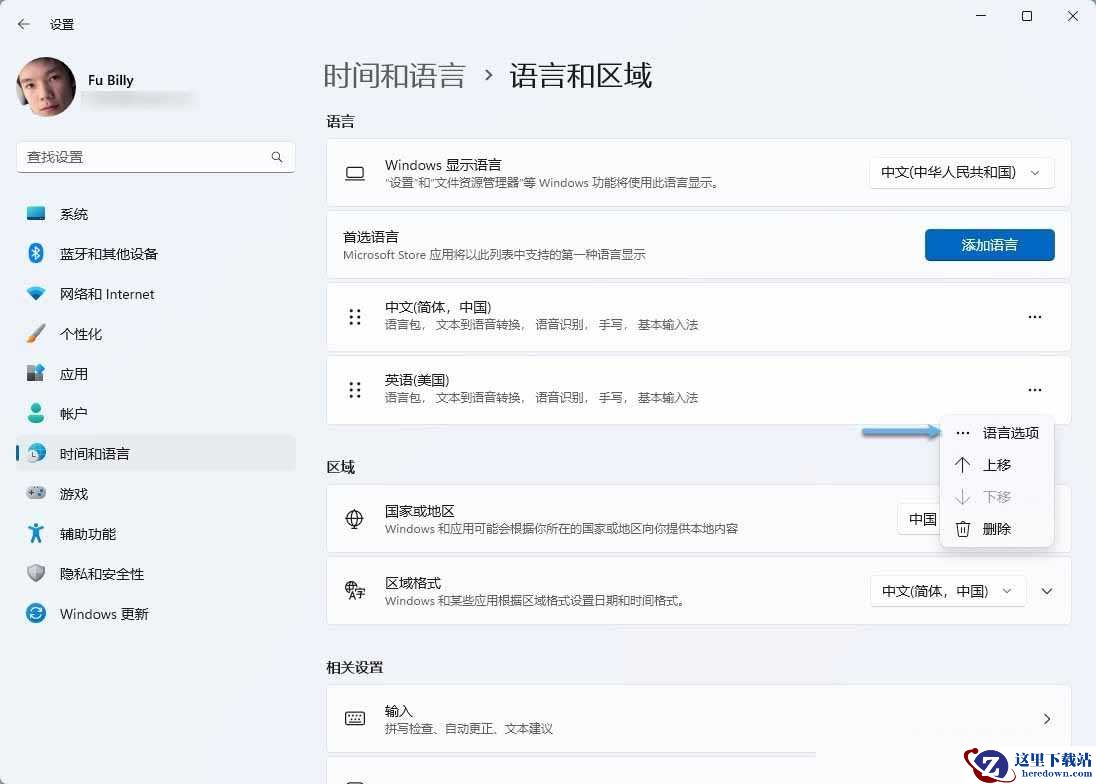Open 蓝牙和其他设备 settings

point(155,254)
